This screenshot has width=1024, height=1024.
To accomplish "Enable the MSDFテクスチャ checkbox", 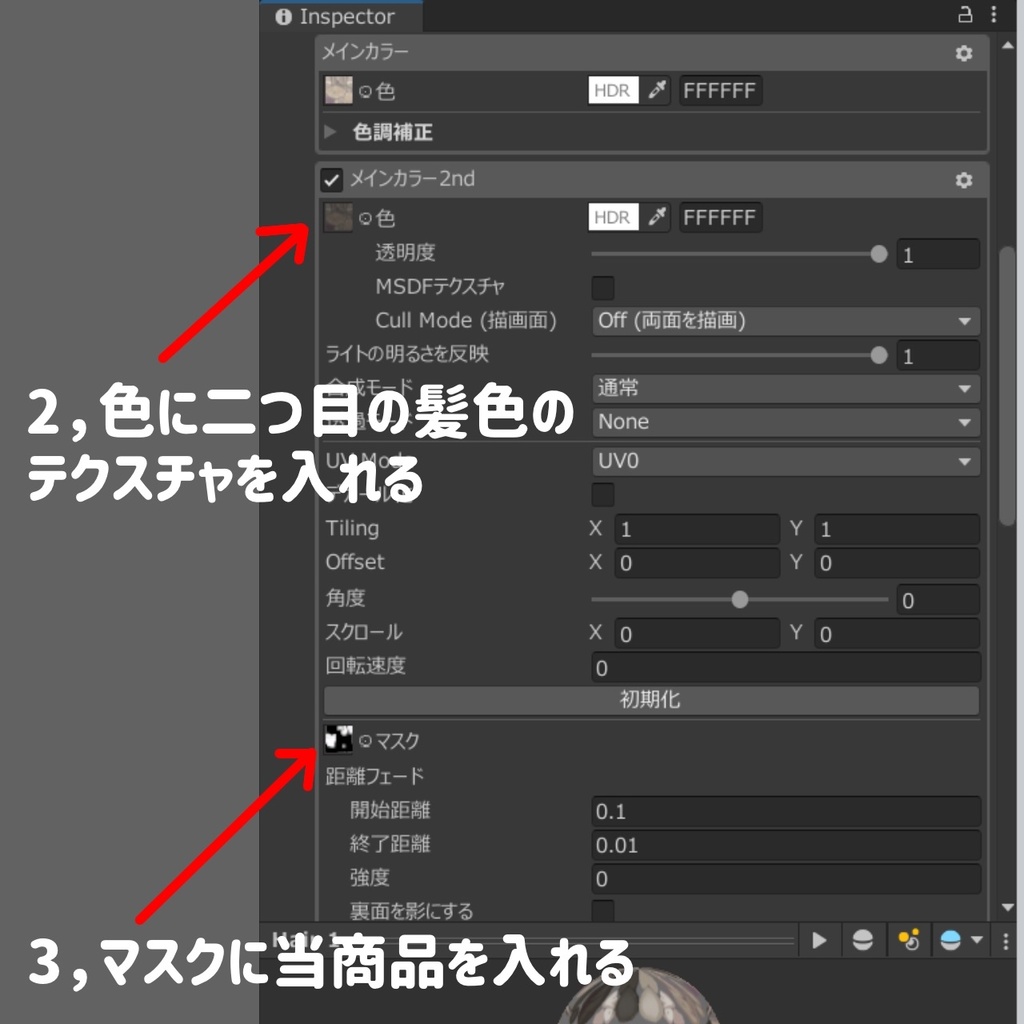I will tap(602, 288).
